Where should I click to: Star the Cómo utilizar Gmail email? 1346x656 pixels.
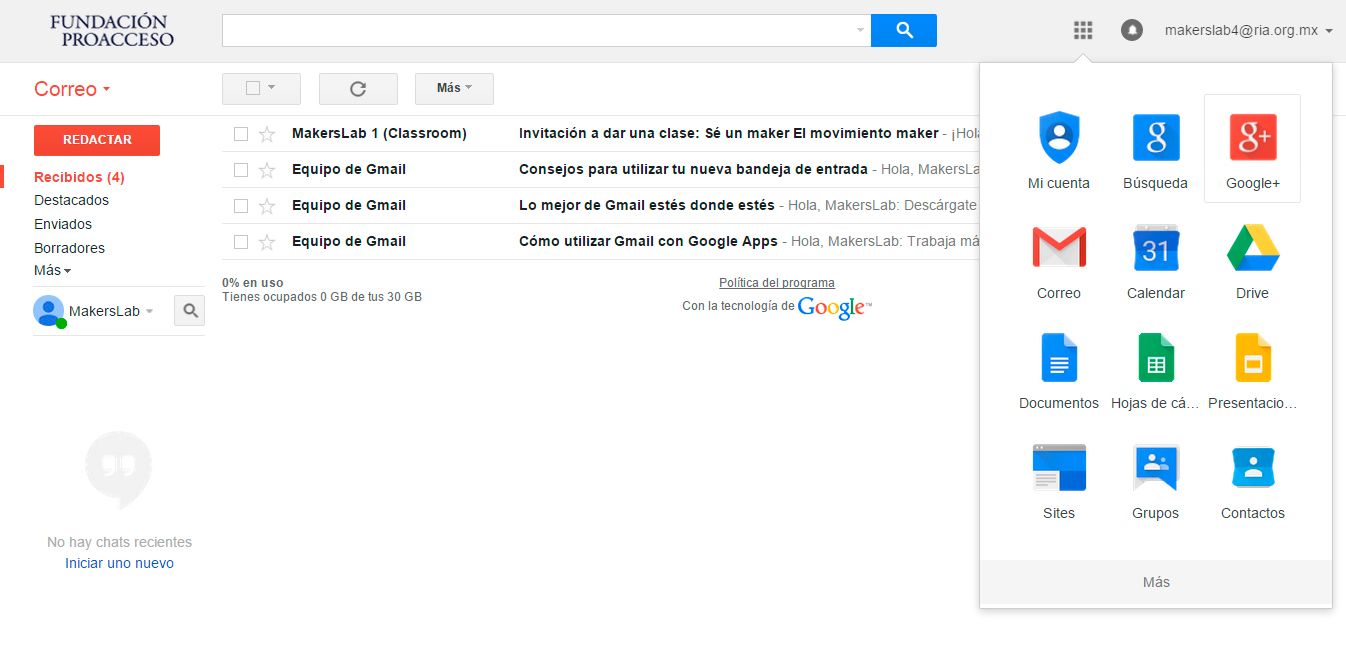pos(267,242)
